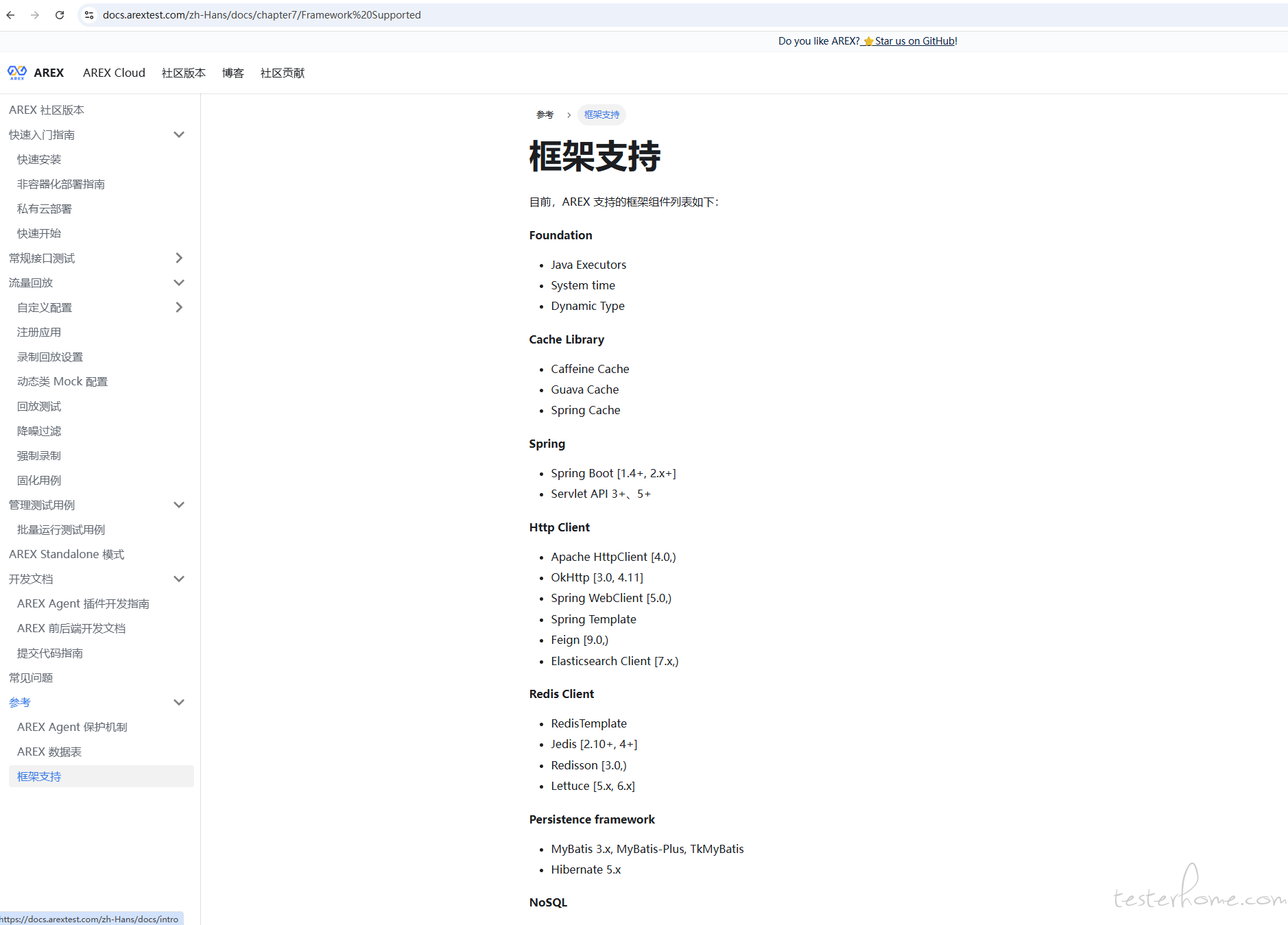The width and height of the screenshot is (1288, 925).
Task: Click the browser back arrow
Action: coord(10,15)
